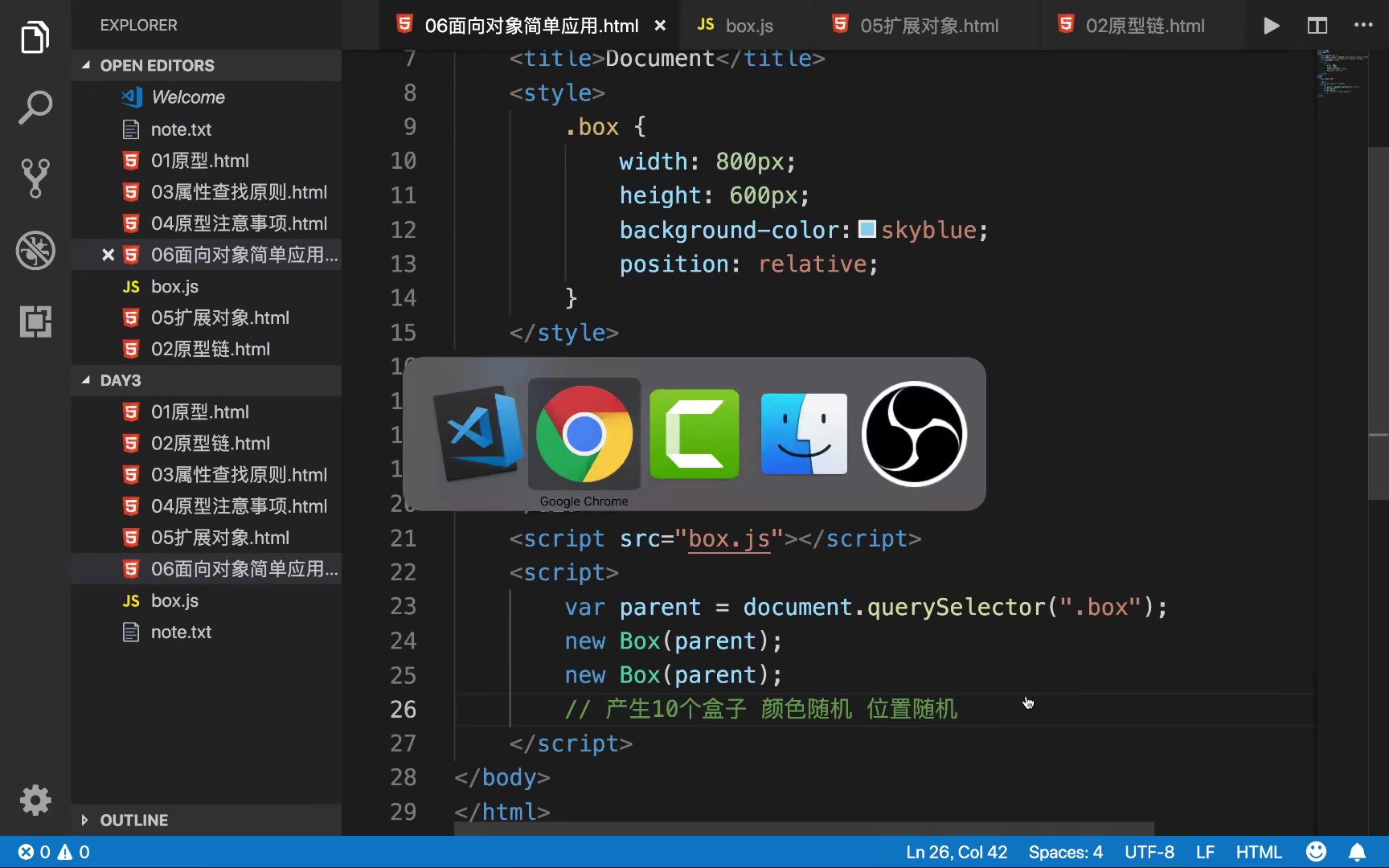This screenshot has height=868, width=1389.
Task: Click the 'position: relative;' line of code
Action: pyautogui.click(x=748, y=264)
